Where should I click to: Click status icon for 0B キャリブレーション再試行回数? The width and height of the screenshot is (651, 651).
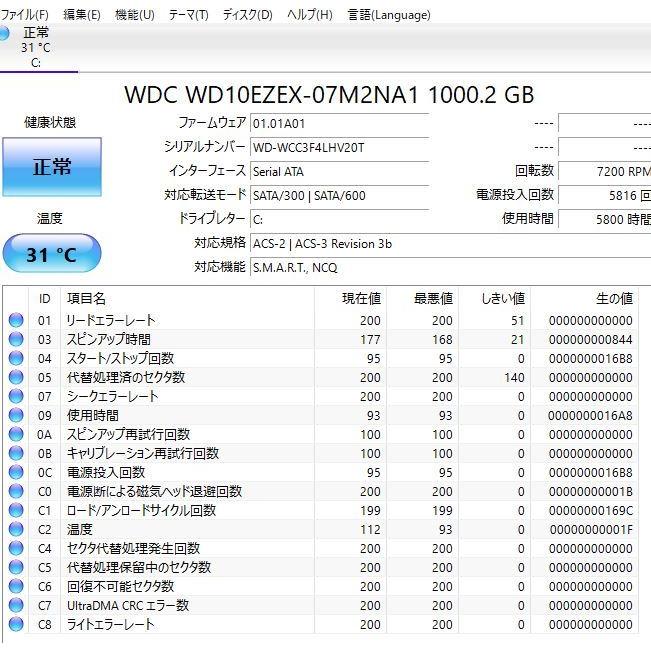click(16, 453)
